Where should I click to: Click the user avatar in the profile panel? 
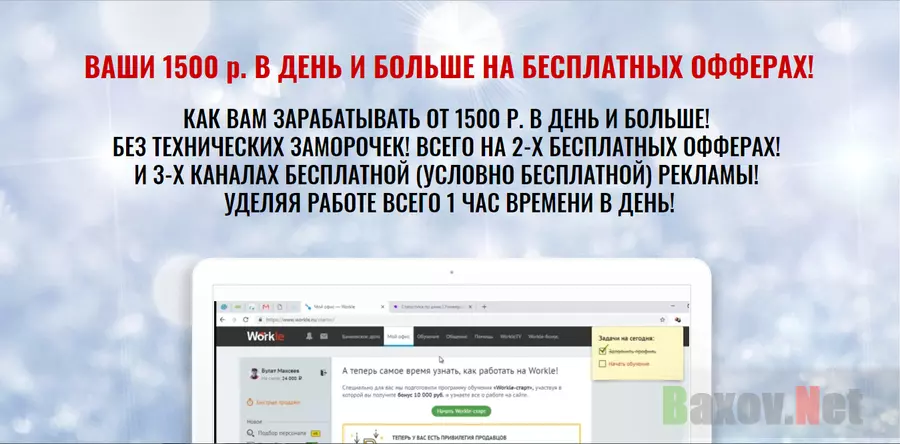click(x=254, y=374)
